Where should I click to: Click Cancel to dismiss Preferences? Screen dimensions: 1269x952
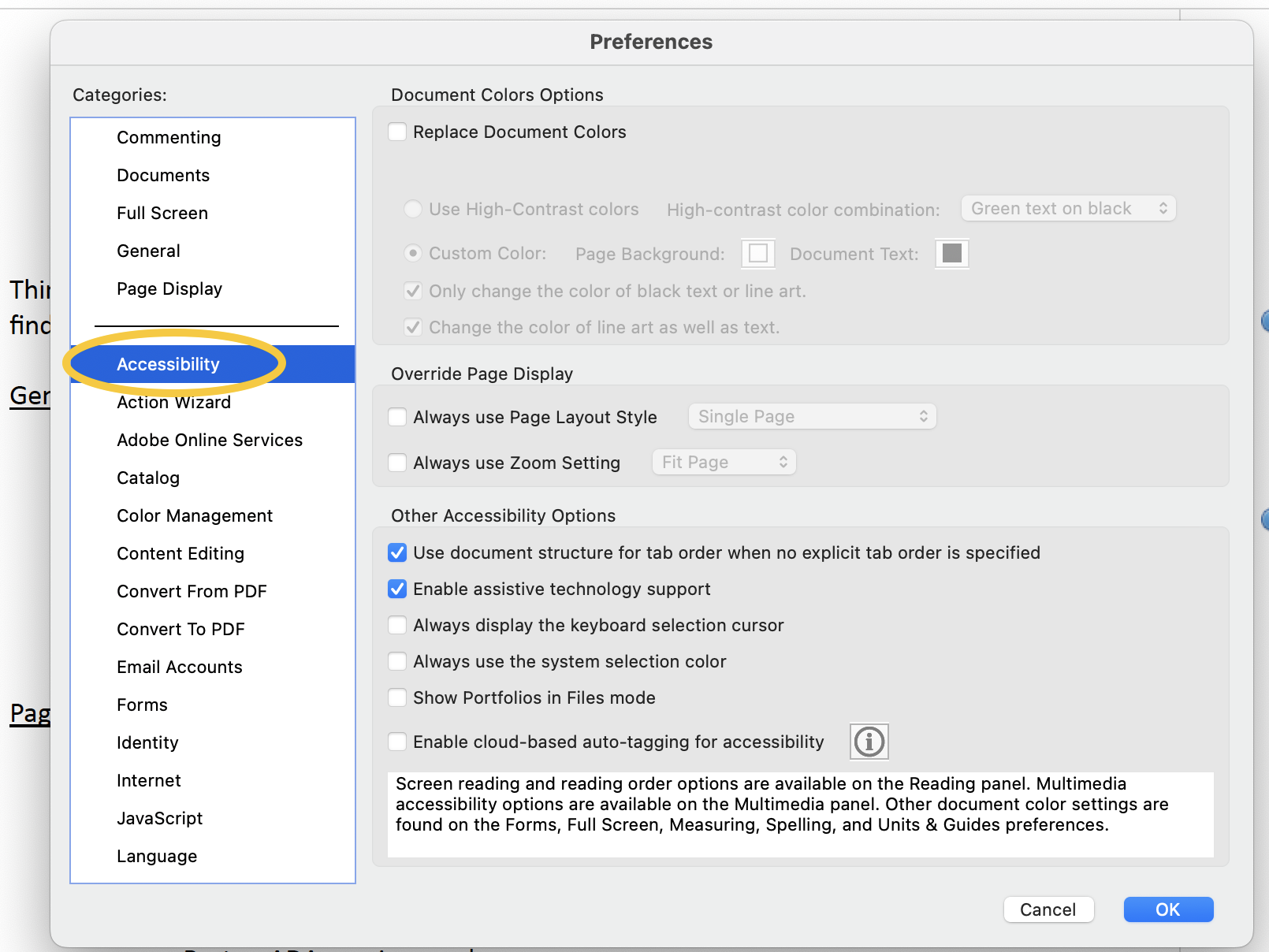pos(1048,909)
